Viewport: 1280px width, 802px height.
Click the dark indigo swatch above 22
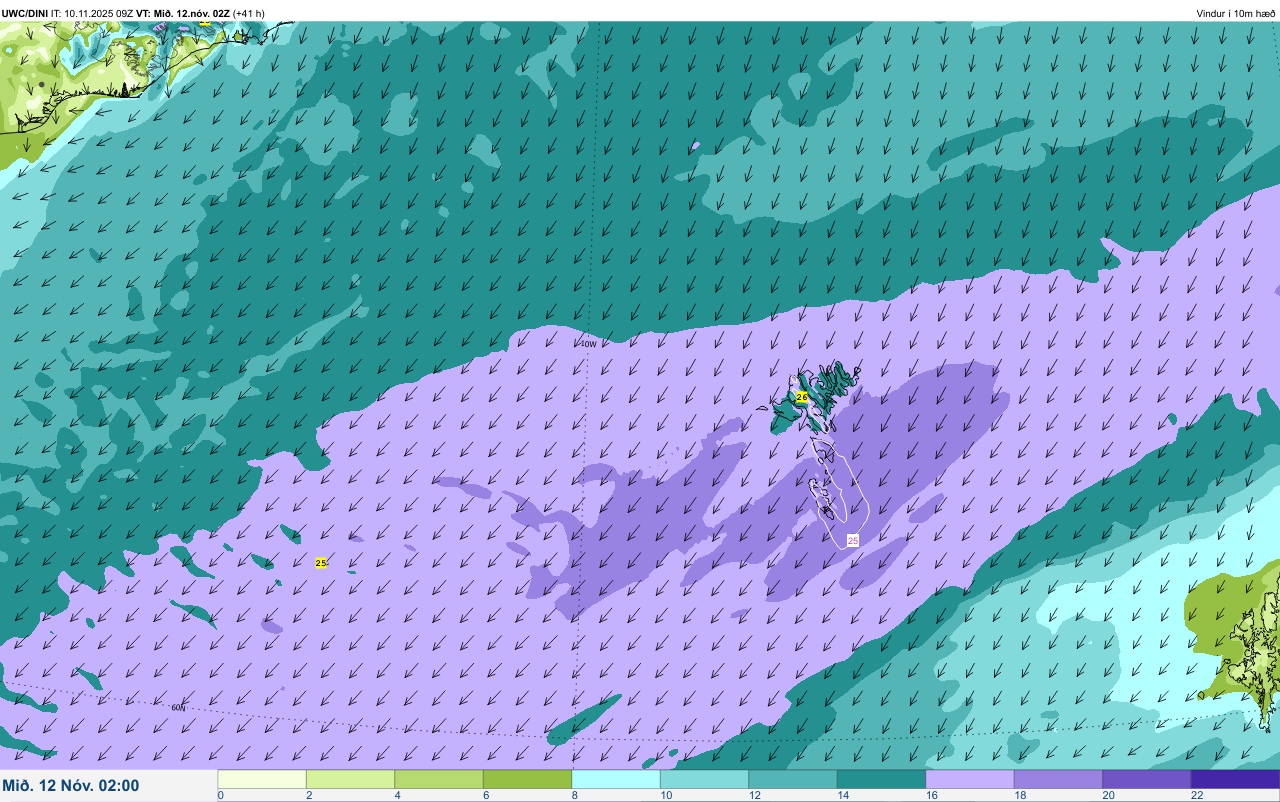click(1235, 779)
